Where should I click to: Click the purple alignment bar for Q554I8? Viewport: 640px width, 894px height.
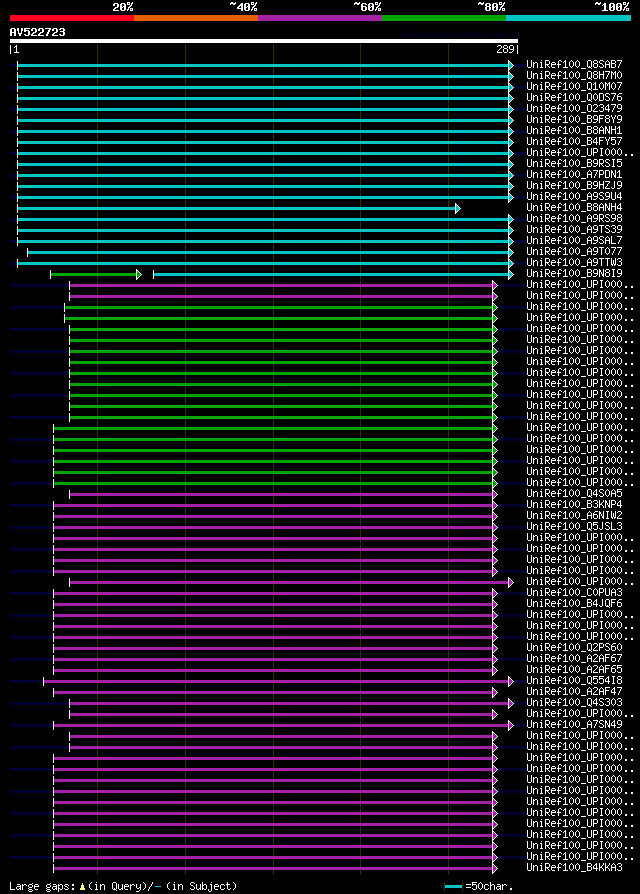[279, 681]
